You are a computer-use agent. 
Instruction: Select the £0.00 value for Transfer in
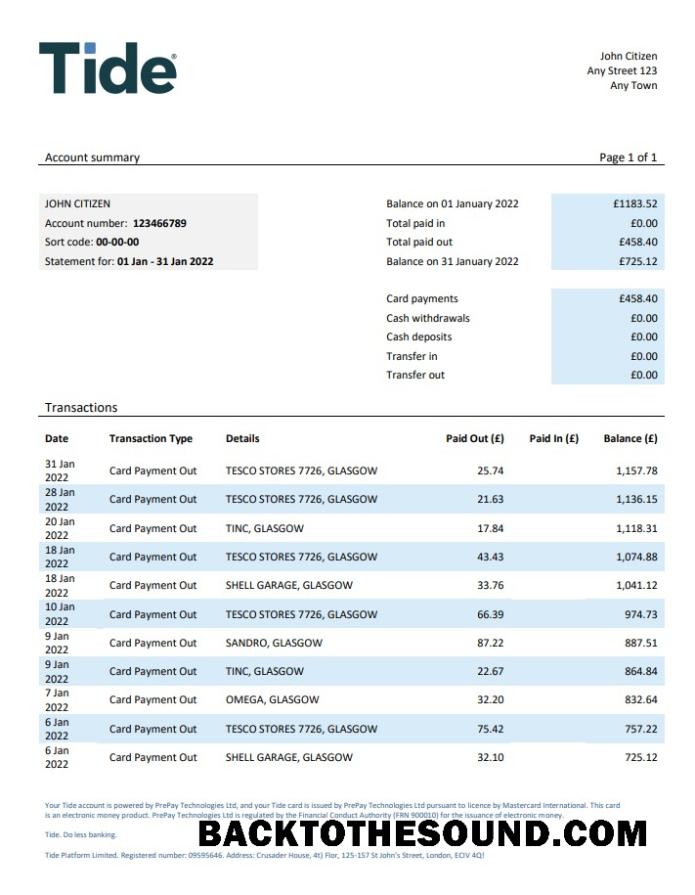click(x=644, y=356)
